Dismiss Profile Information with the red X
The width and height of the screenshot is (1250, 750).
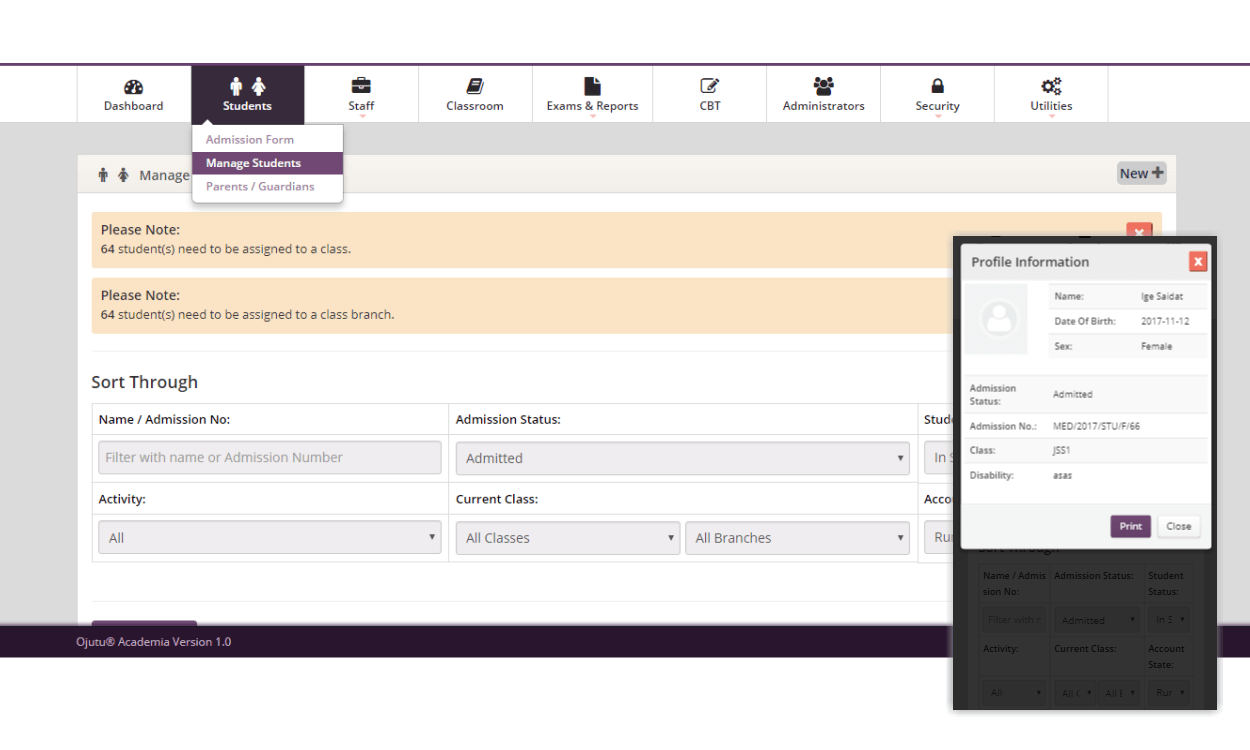coord(1197,262)
